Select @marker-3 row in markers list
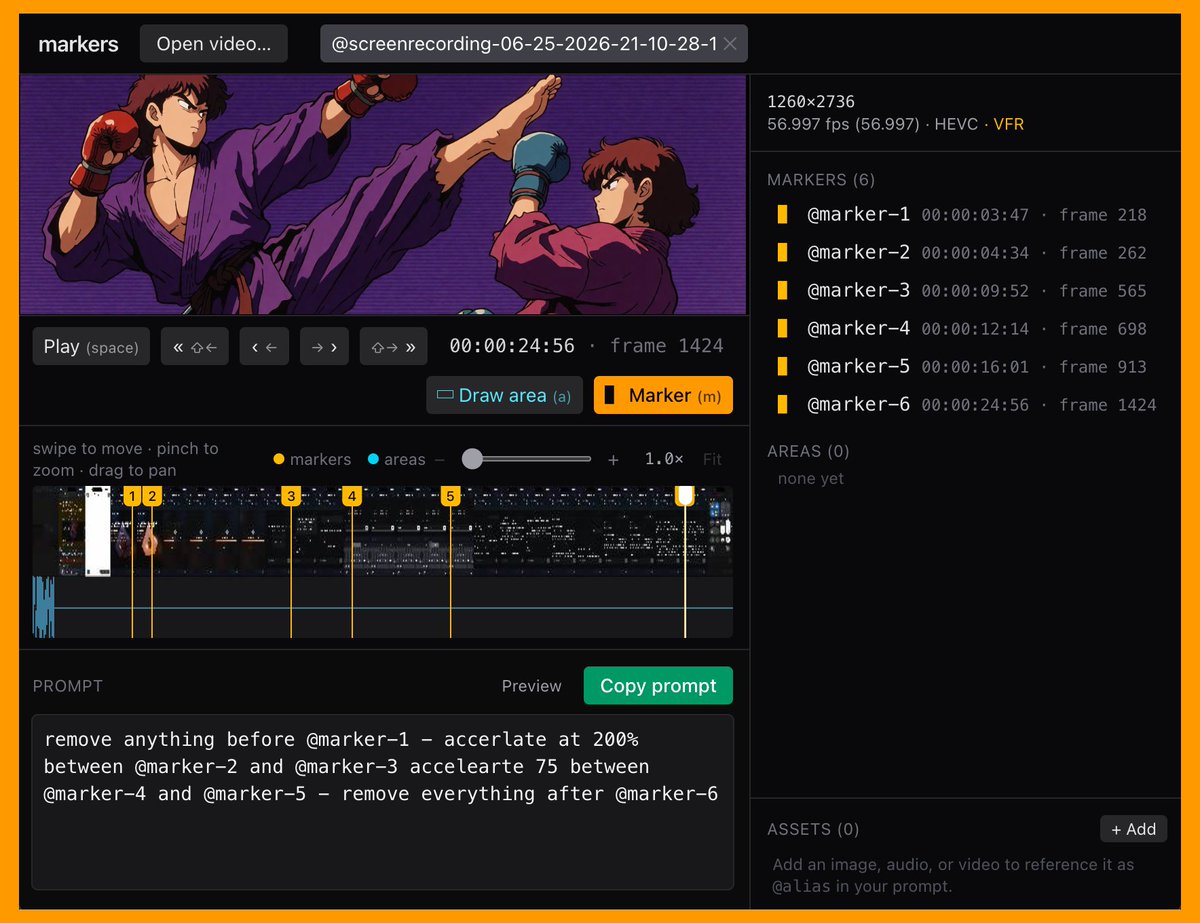Screen dimensions: 1200x923 [x=966, y=291]
